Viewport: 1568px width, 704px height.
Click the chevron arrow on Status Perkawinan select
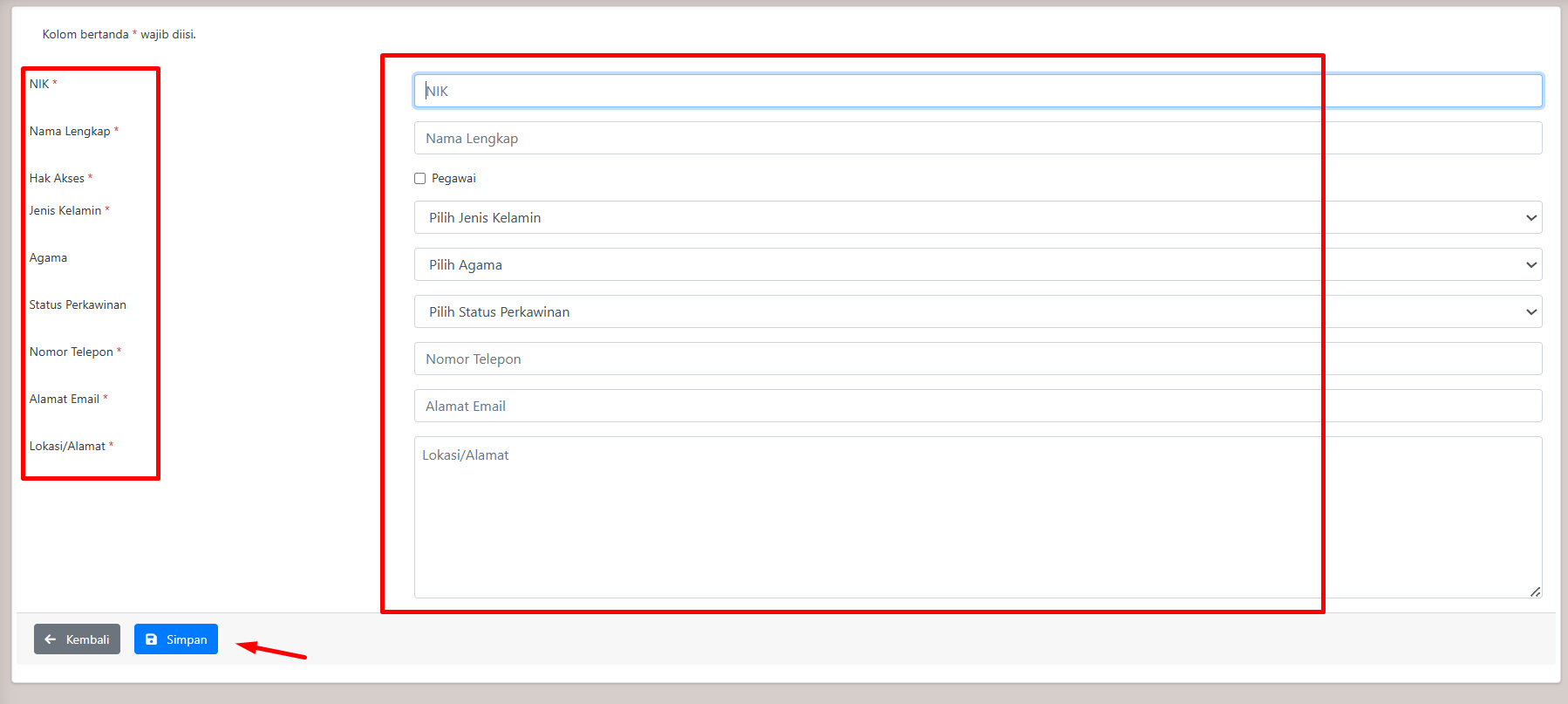pos(1531,312)
